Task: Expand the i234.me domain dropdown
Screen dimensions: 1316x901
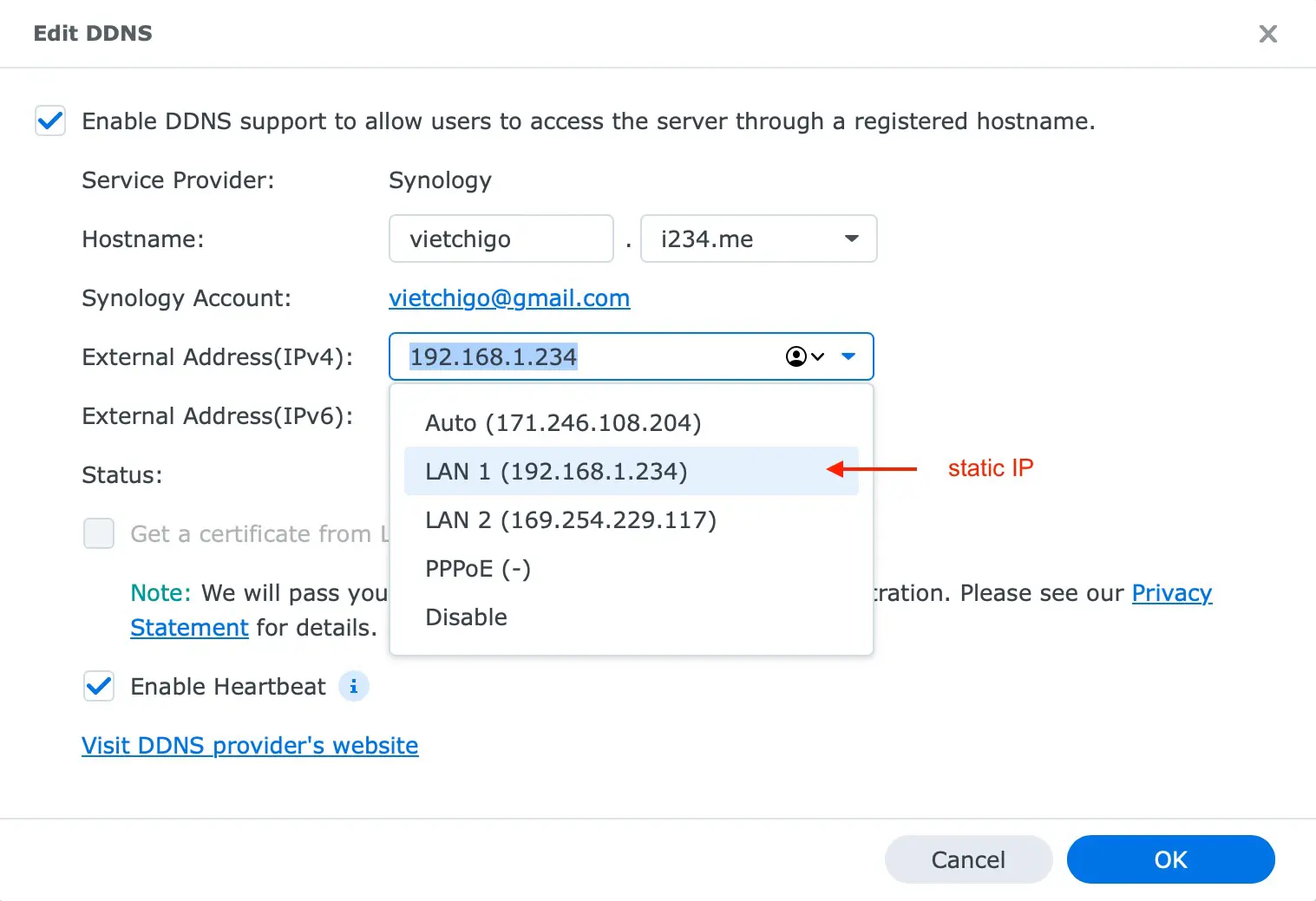Action: 851,239
